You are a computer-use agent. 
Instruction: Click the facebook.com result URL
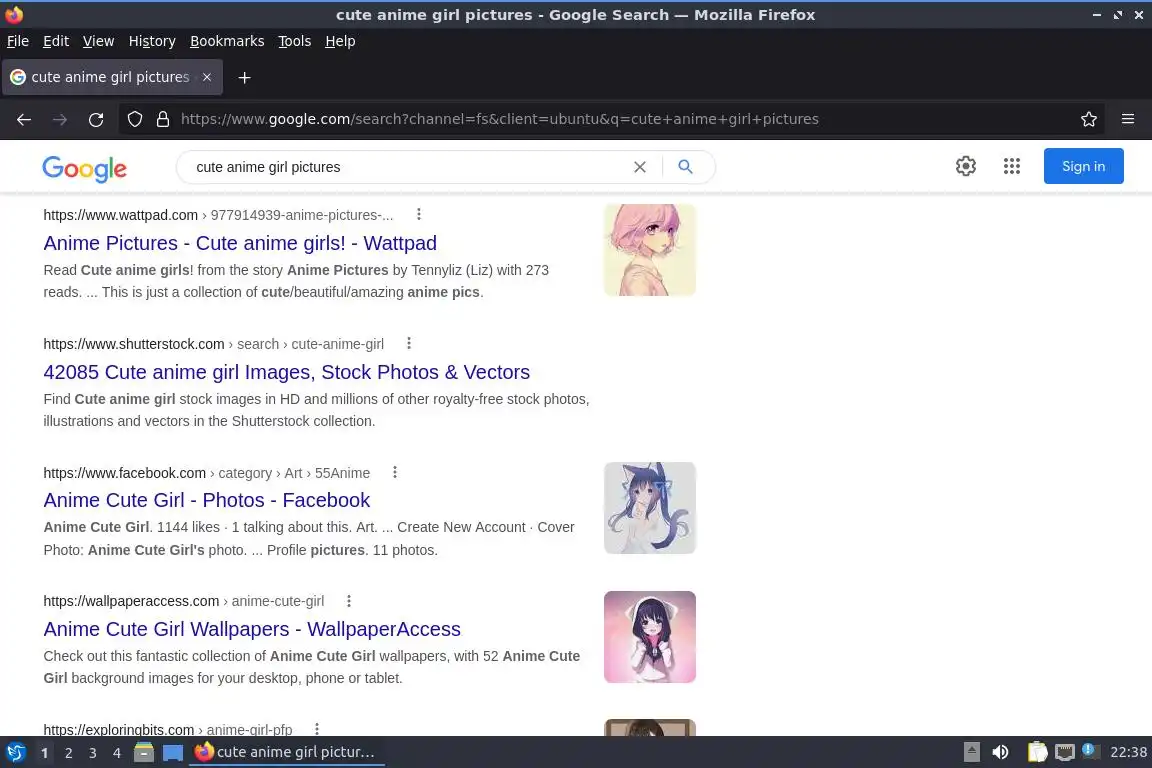click(x=206, y=473)
